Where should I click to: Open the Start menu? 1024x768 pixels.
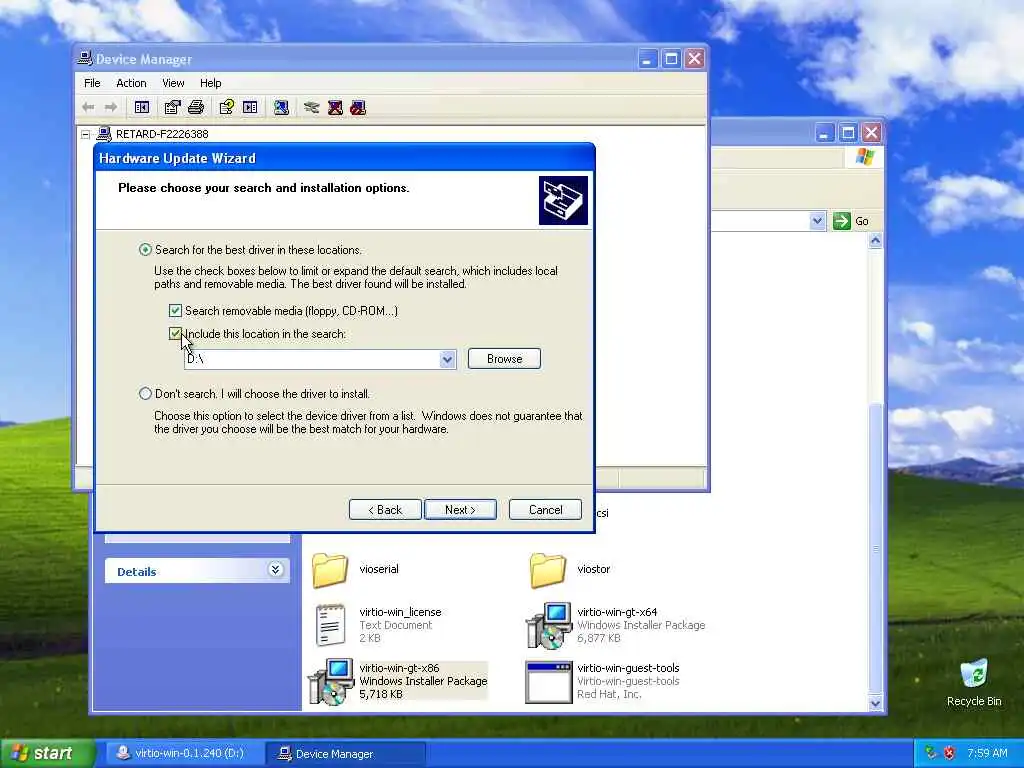pos(47,753)
